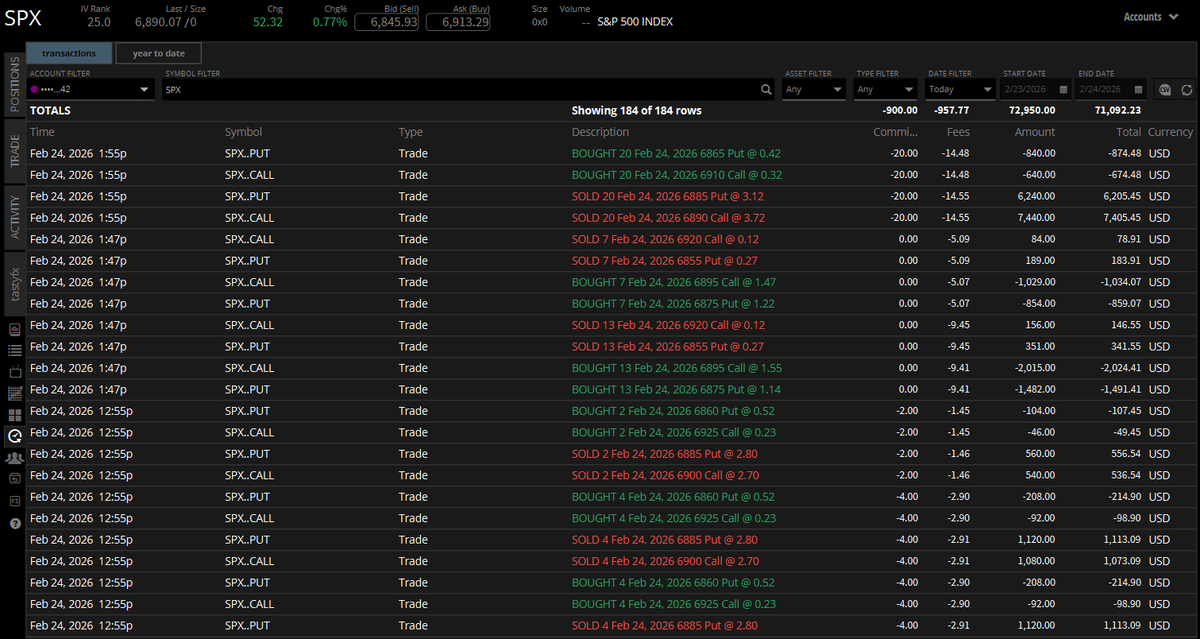Screen dimensions: 1200x639
Task: Expand the Date Filter dropdown set to Today
Action: click(x=960, y=89)
